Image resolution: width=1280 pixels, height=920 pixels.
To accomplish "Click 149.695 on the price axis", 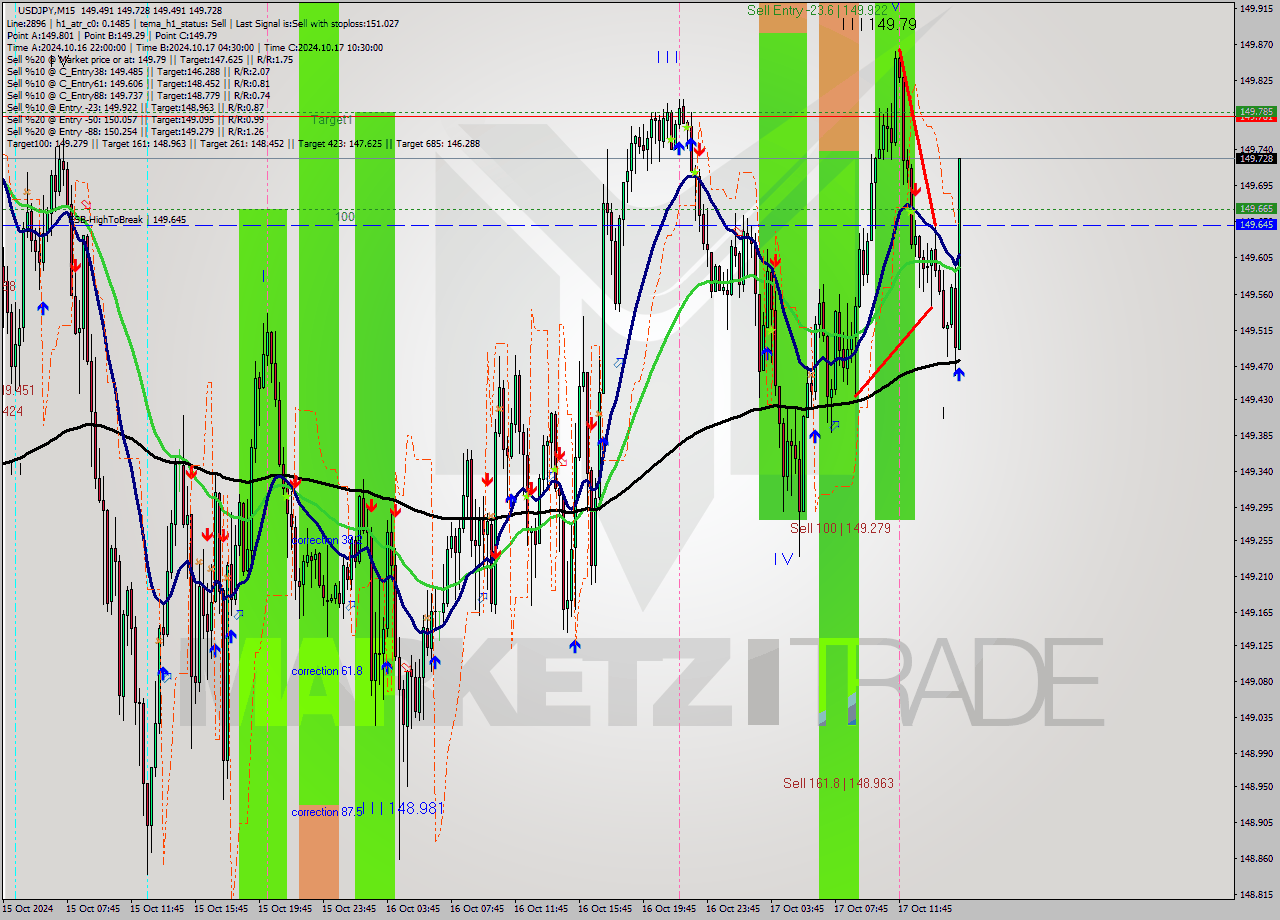I will (1256, 185).
